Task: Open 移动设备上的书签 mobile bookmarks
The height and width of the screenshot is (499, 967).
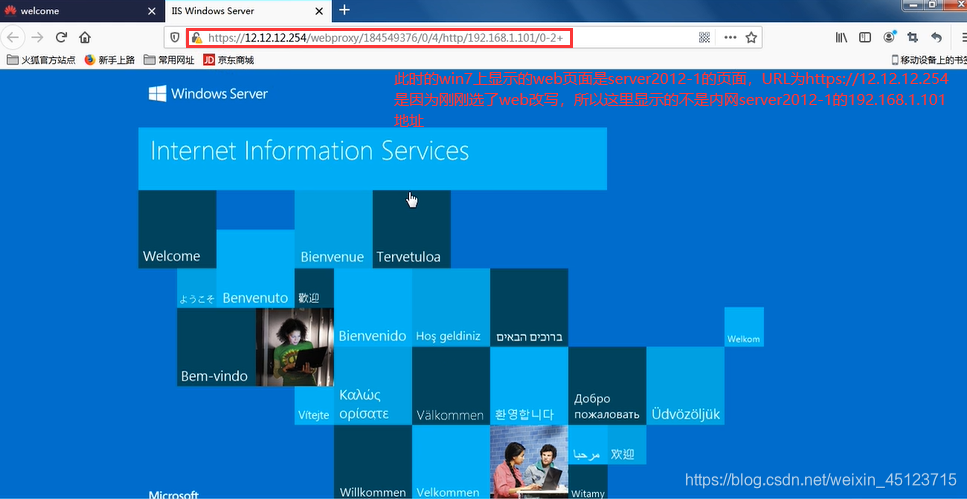Action: [929, 60]
